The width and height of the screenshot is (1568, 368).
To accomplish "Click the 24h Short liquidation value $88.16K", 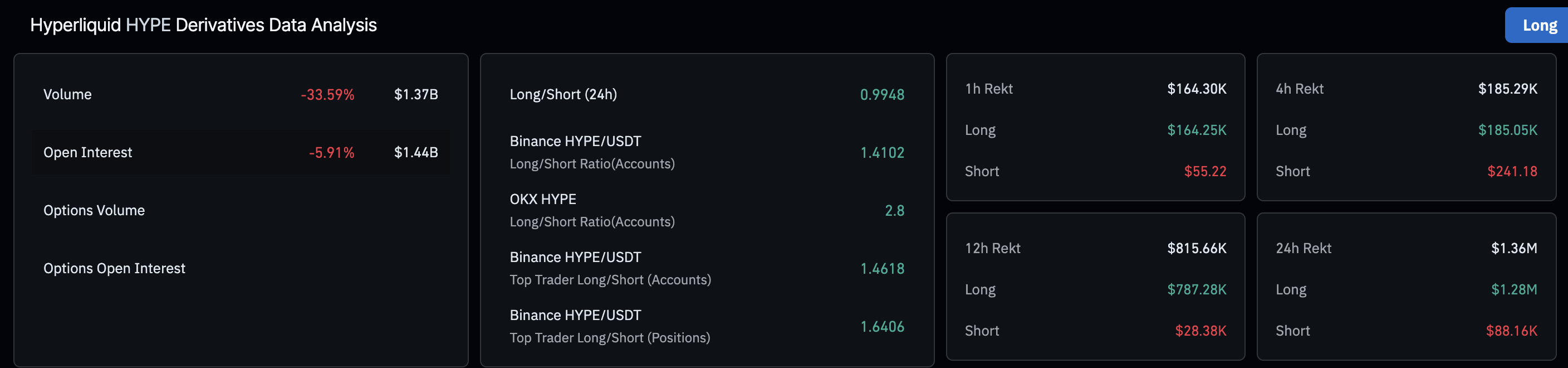I will pos(1511,331).
